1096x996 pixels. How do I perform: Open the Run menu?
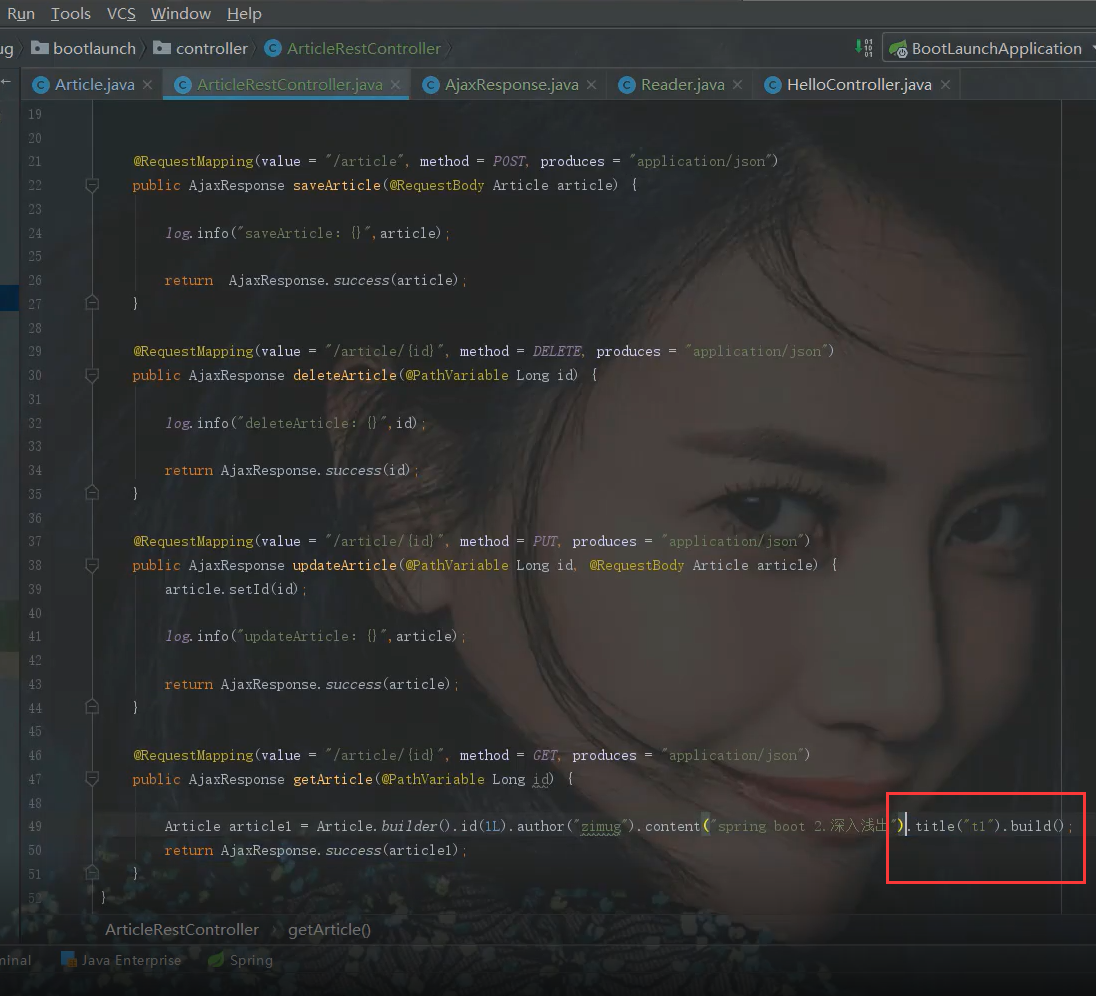(21, 13)
